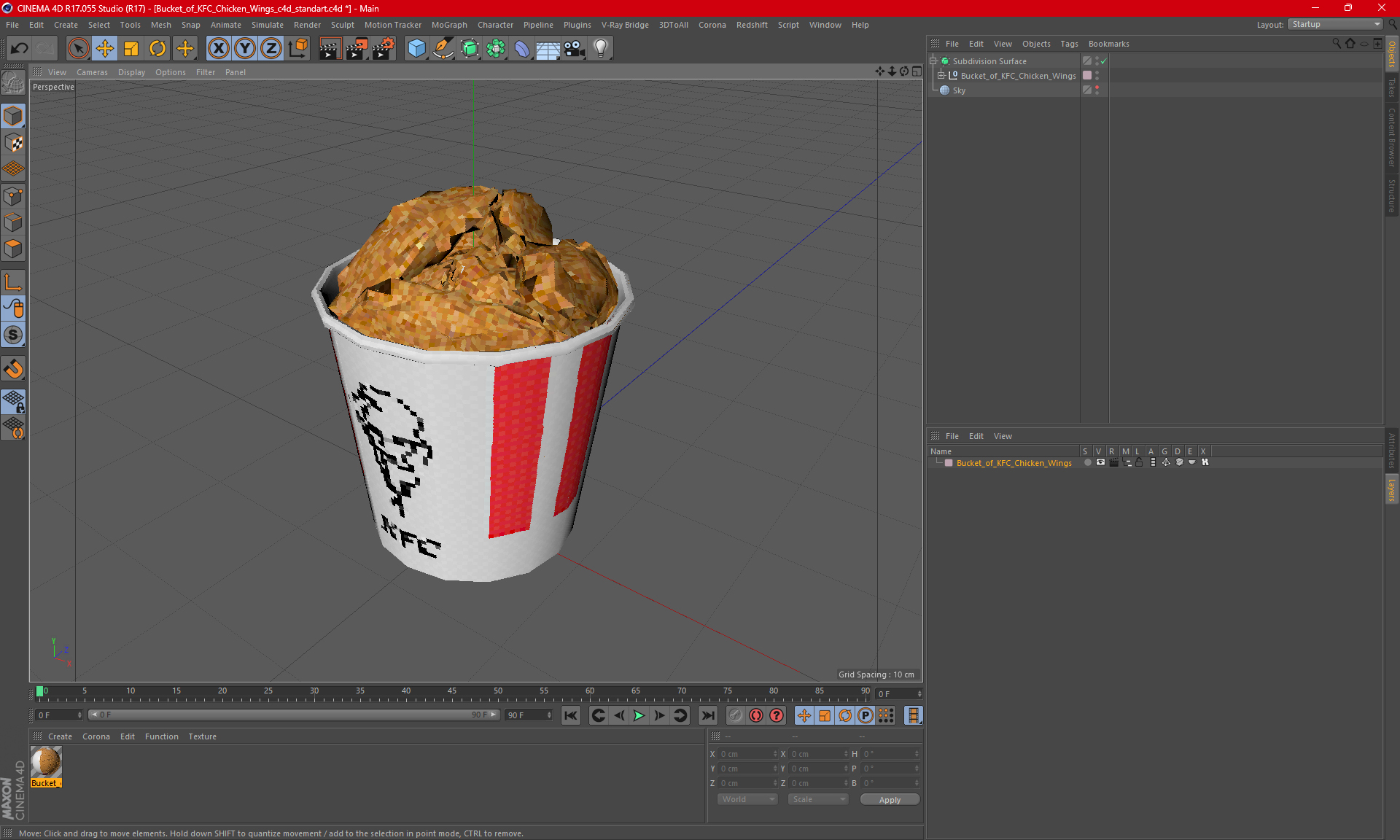Screen dimensions: 1400x840
Task: Click Bucket layer color swatch
Action: (949, 463)
